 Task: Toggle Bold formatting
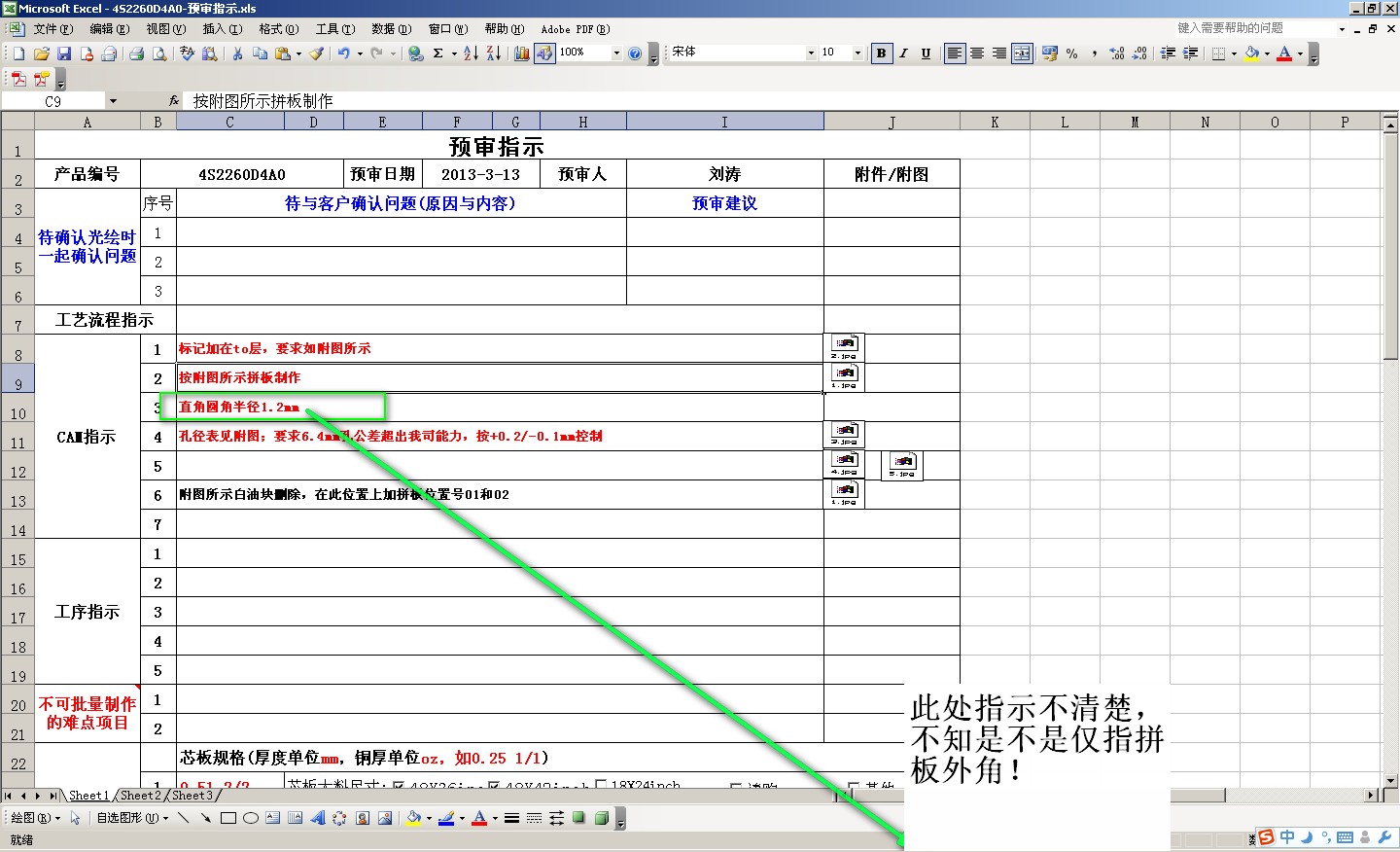881,53
